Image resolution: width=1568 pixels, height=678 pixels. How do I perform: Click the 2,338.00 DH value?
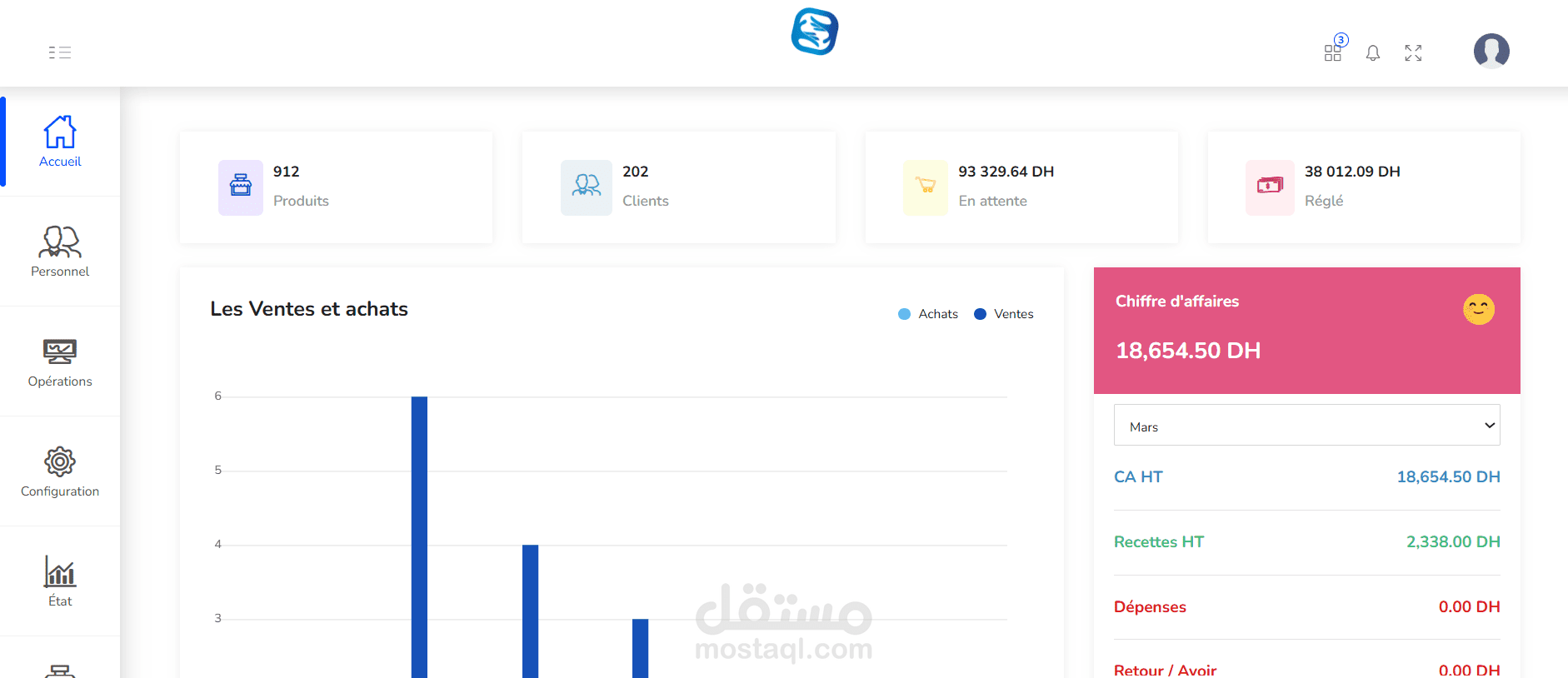tap(1453, 542)
